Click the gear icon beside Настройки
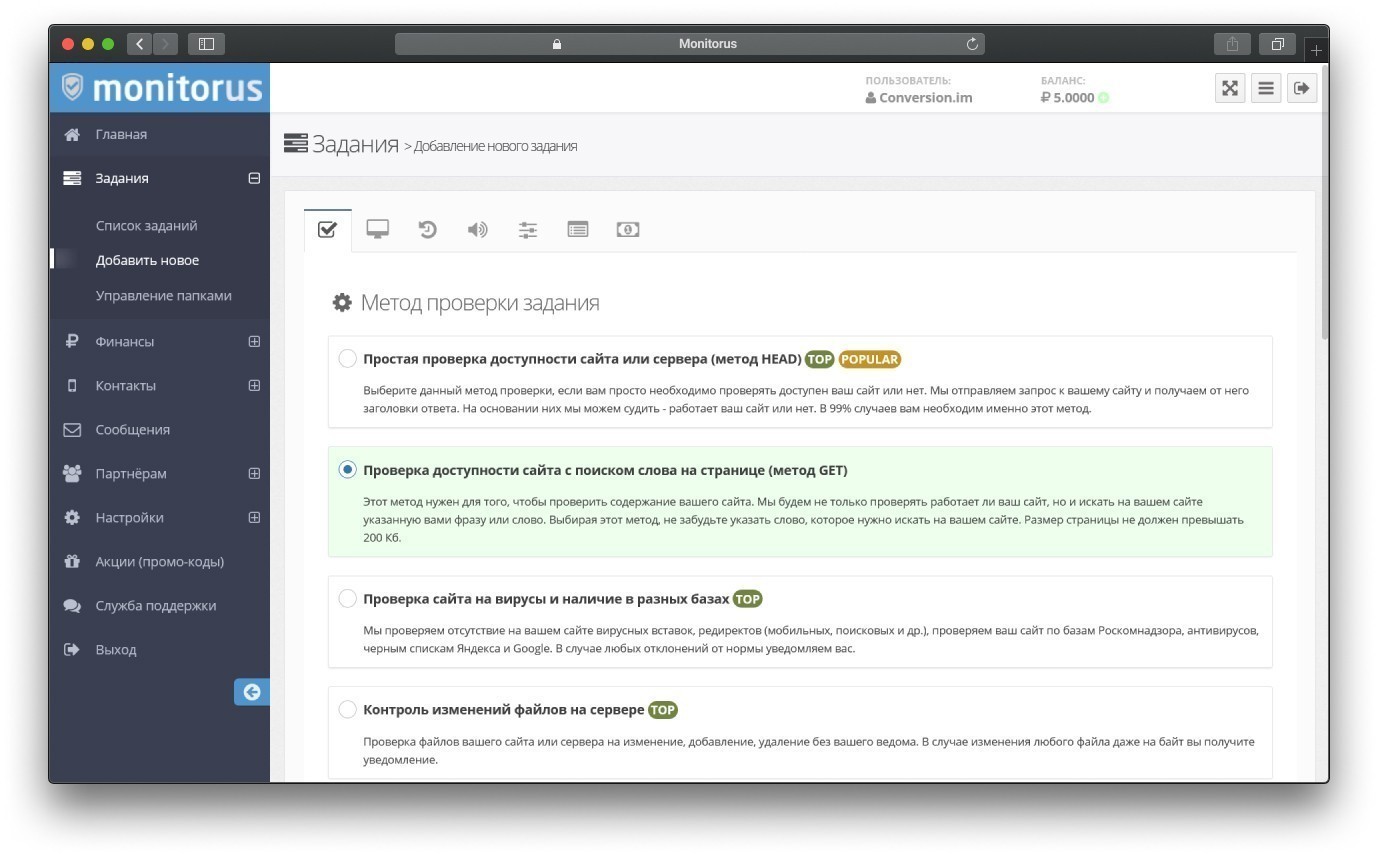Viewport: 1378px width, 856px height. [72, 517]
